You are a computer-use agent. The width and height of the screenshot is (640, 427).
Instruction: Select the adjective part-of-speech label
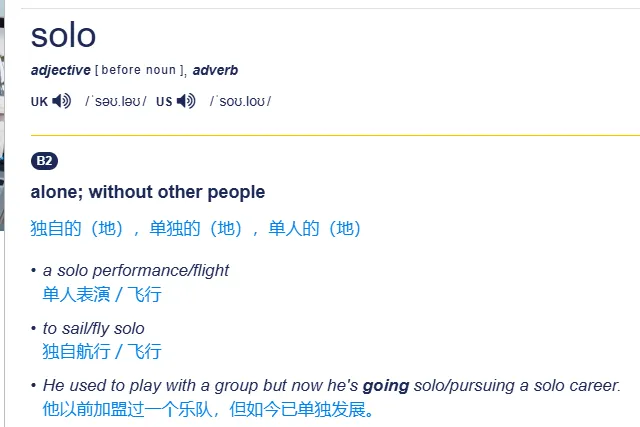coord(61,70)
